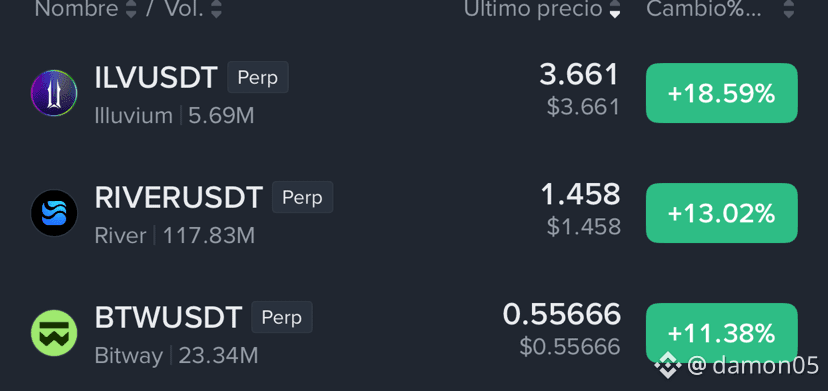Open the RIVERUSDT pair name
The height and width of the screenshot is (391, 828).
[x=178, y=198]
